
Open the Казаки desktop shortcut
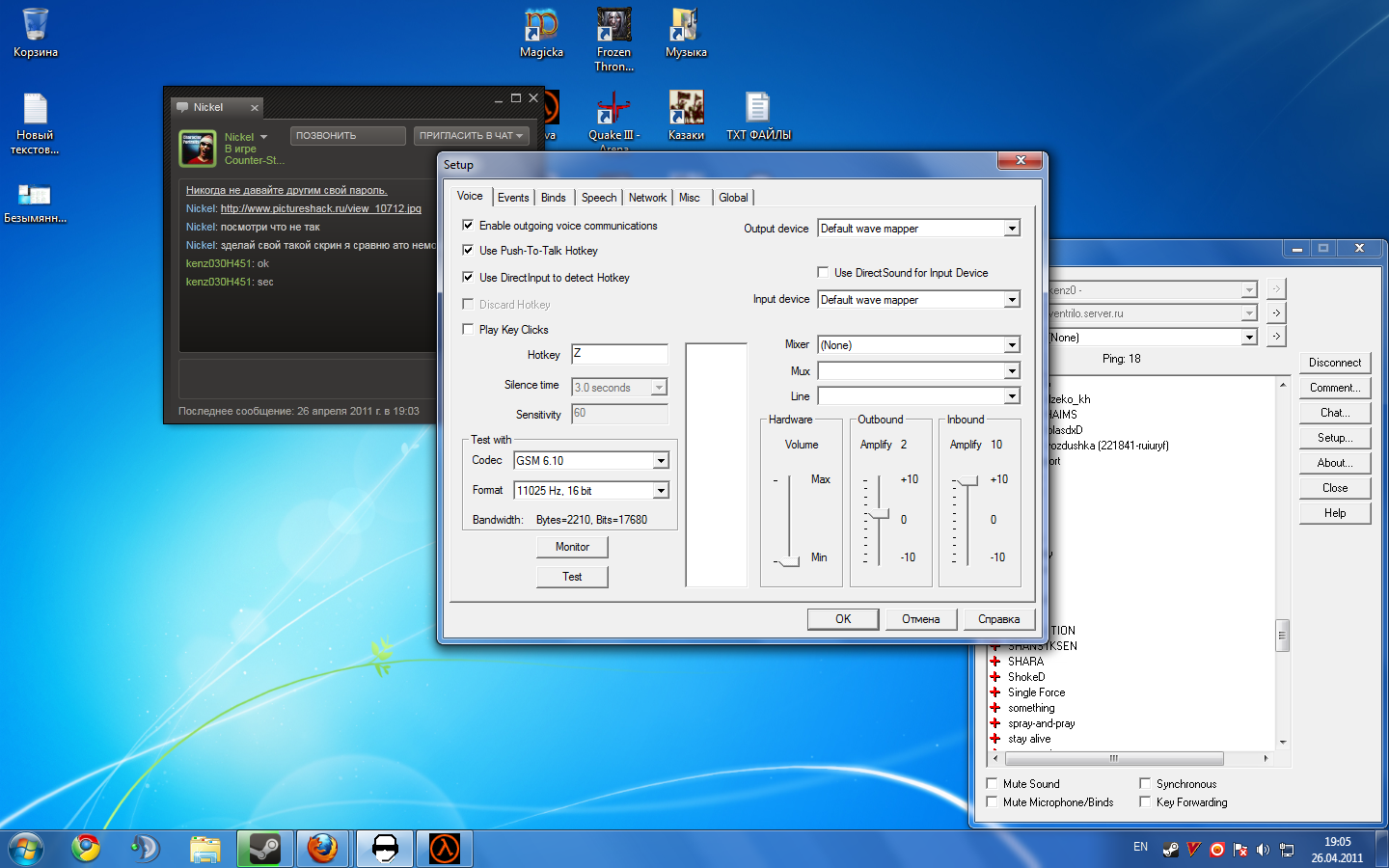[686, 116]
